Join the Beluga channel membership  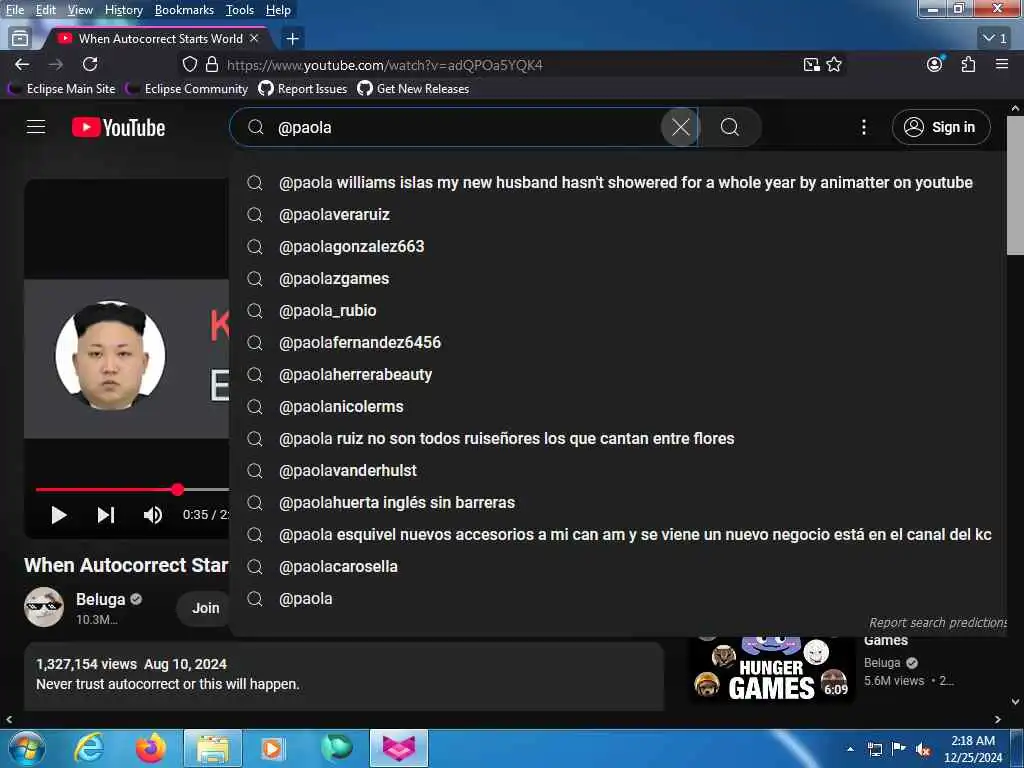tap(205, 608)
